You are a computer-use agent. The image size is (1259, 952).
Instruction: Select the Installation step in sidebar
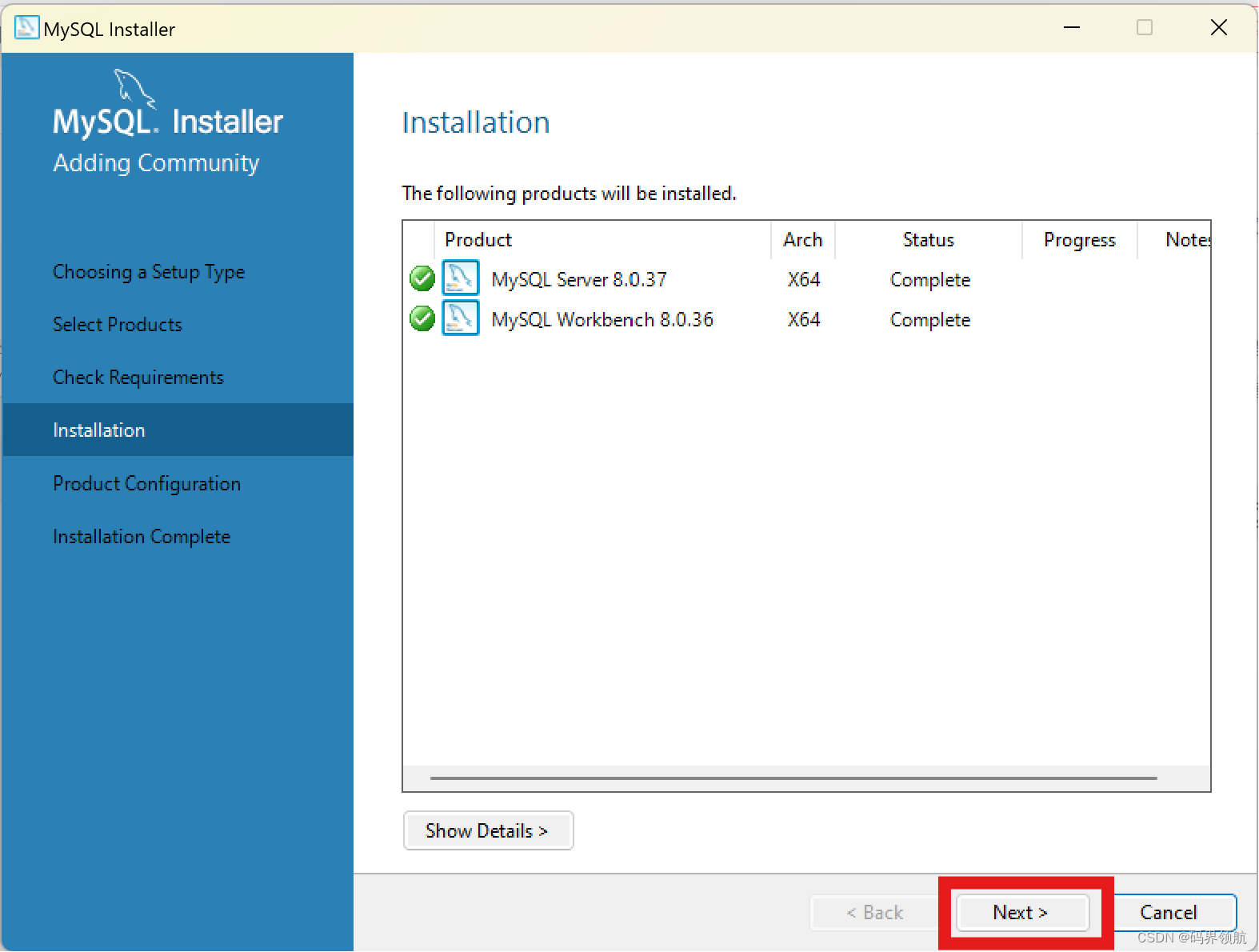(178, 430)
